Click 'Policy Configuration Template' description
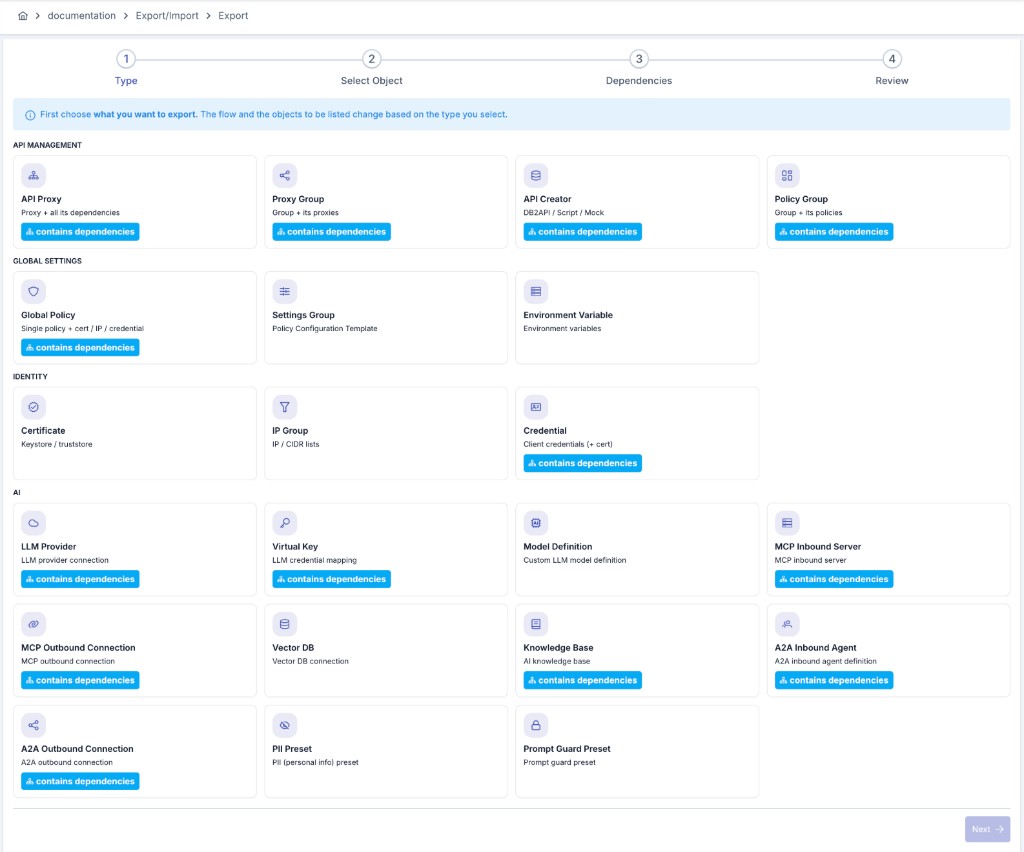The image size is (1024, 852). (x=325, y=328)
